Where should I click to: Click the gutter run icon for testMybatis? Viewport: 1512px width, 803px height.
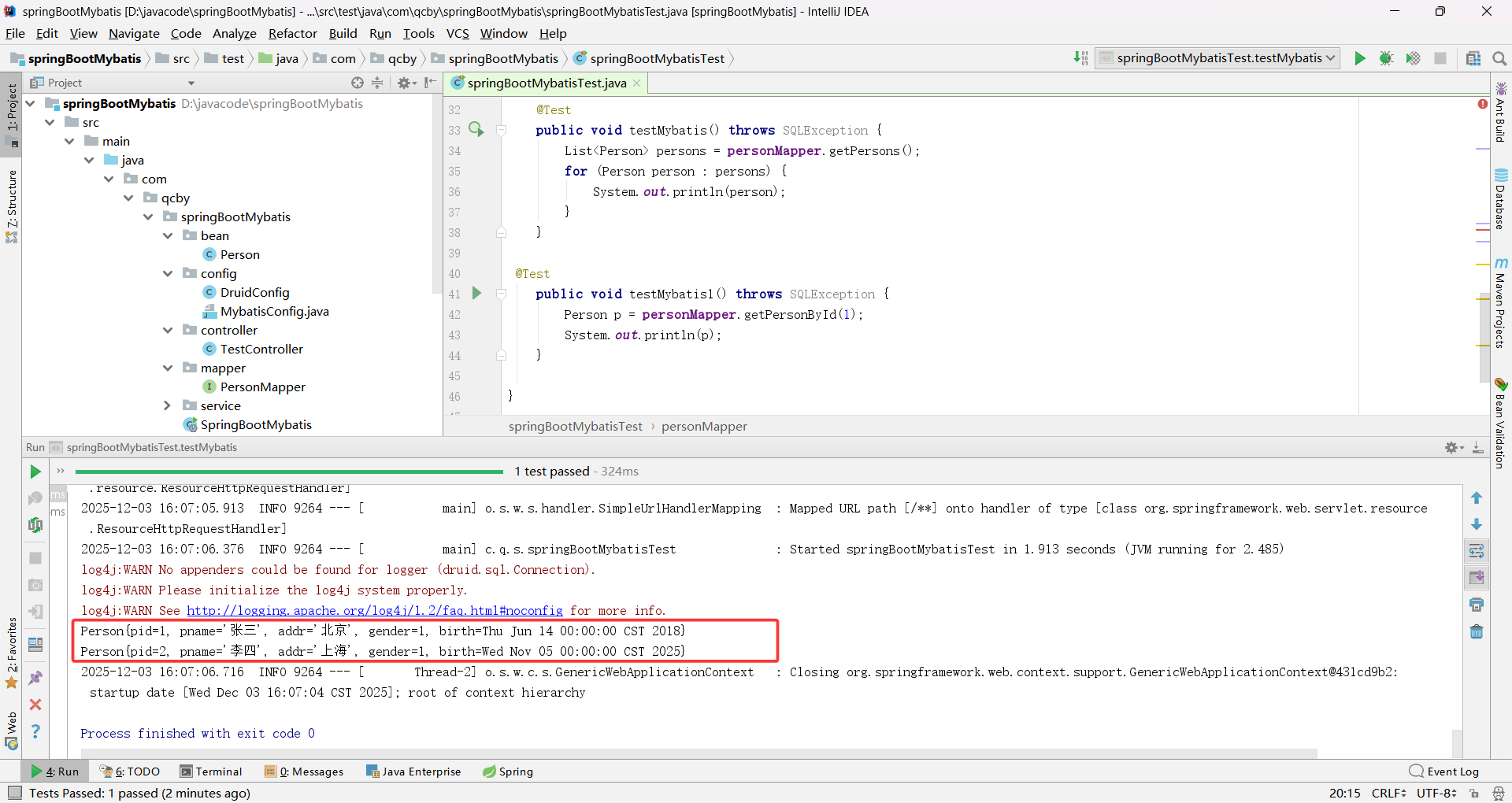(476, 129)
